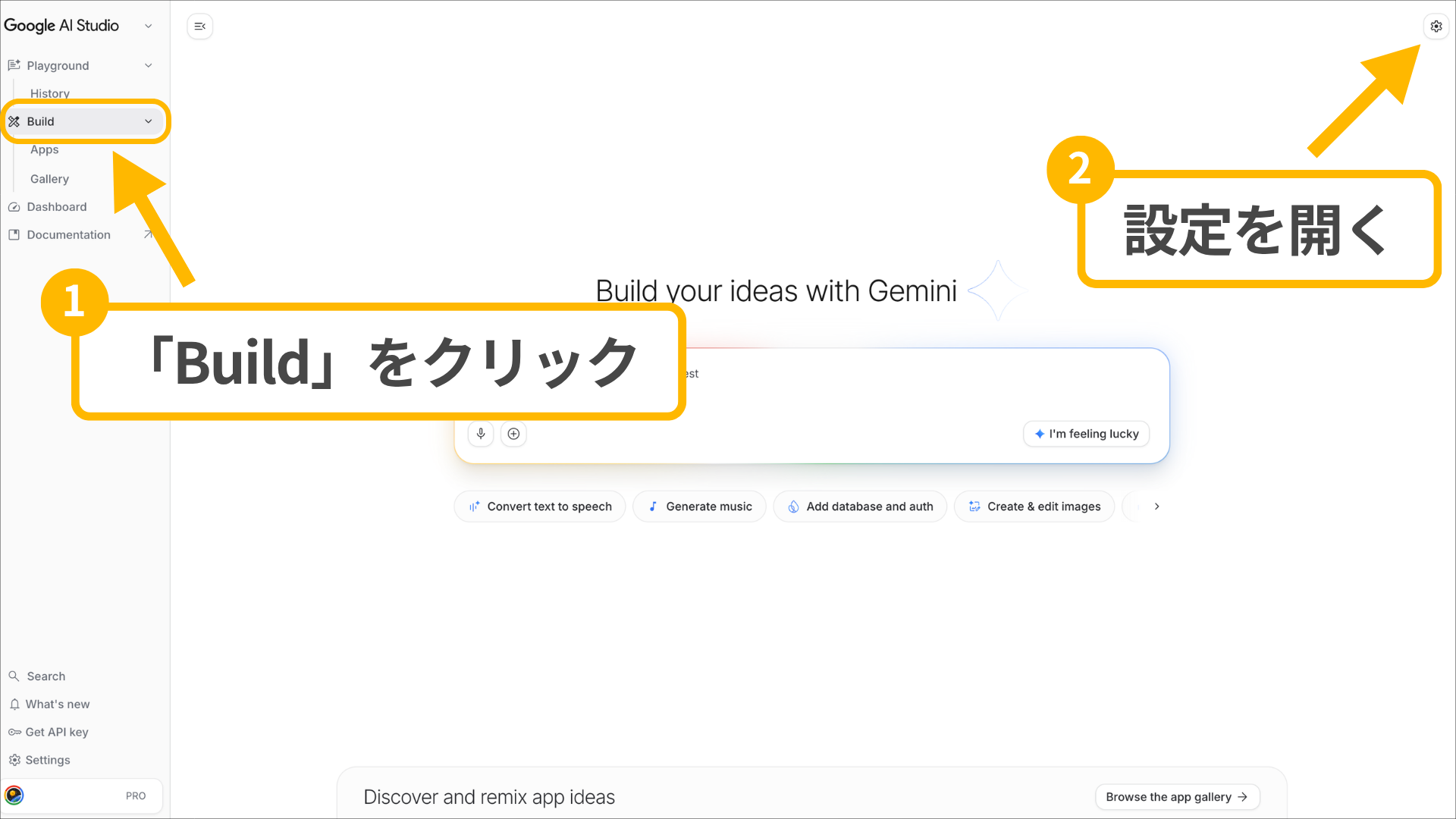The height and width of the screenshot is (819, 1456).
Task: Click I'm feeling lucky button
Action: coord(1087,434)
